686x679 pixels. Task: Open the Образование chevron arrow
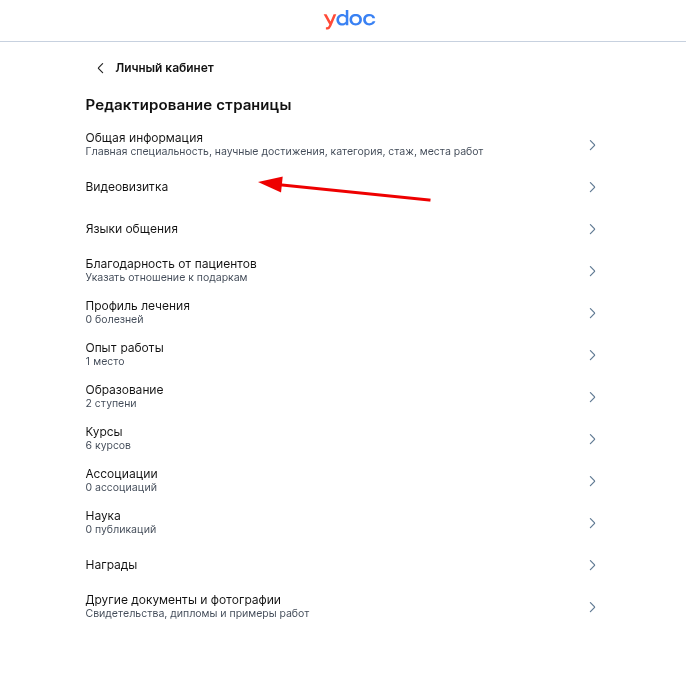pyautogui.click(x=592, y=397)
